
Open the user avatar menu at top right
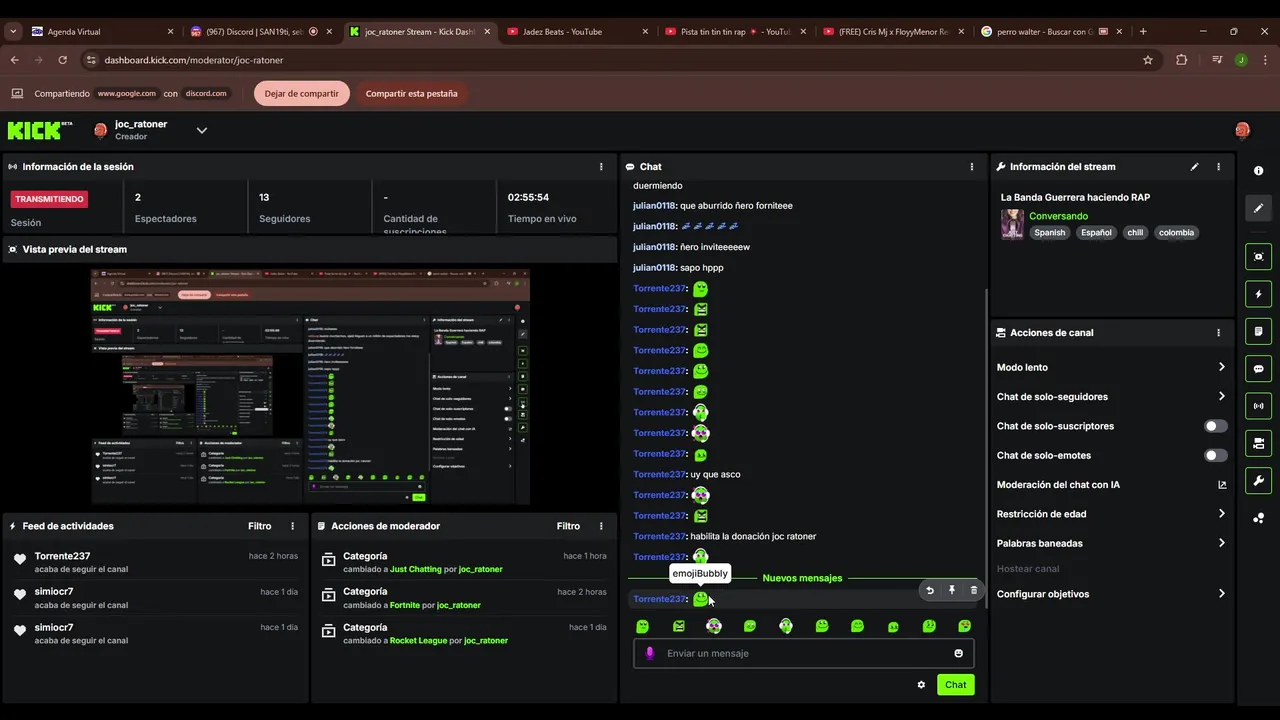point(1242,130)
